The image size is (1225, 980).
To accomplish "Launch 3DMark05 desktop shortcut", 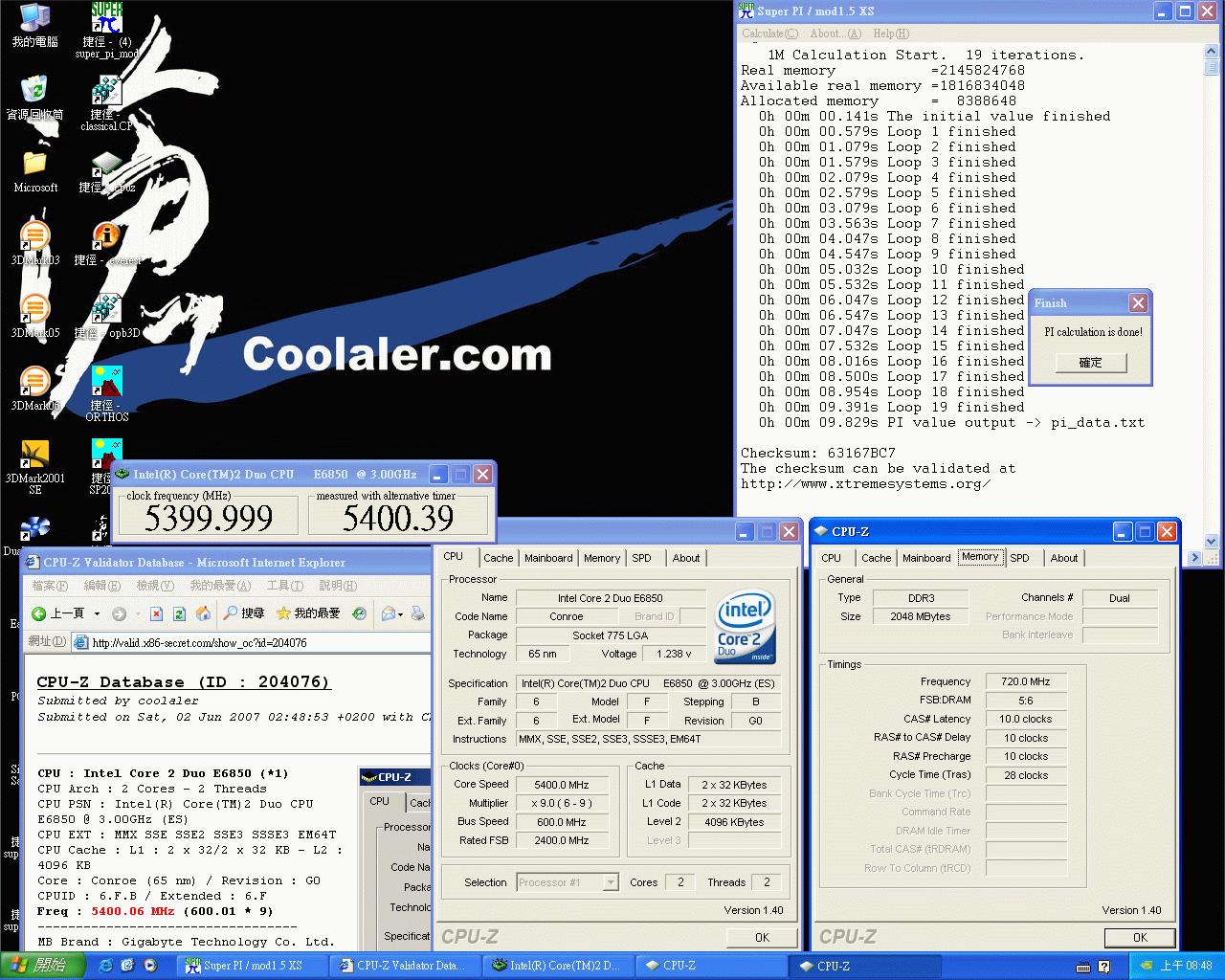I will [35, 316].
